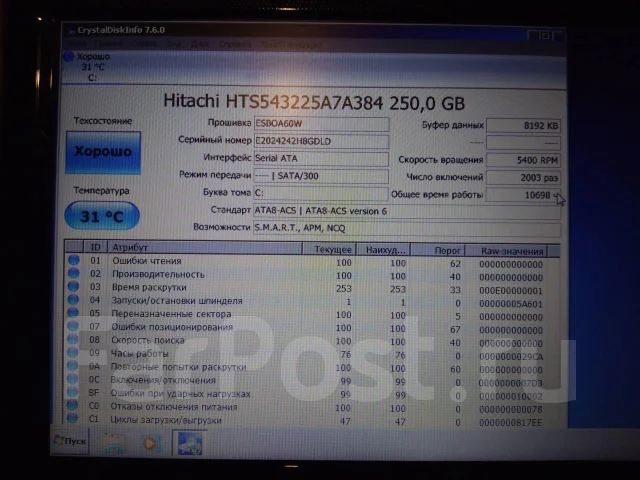Open the Справка menu
The width and height of the screenshot is (640, 480).
(x=235, y=44)
